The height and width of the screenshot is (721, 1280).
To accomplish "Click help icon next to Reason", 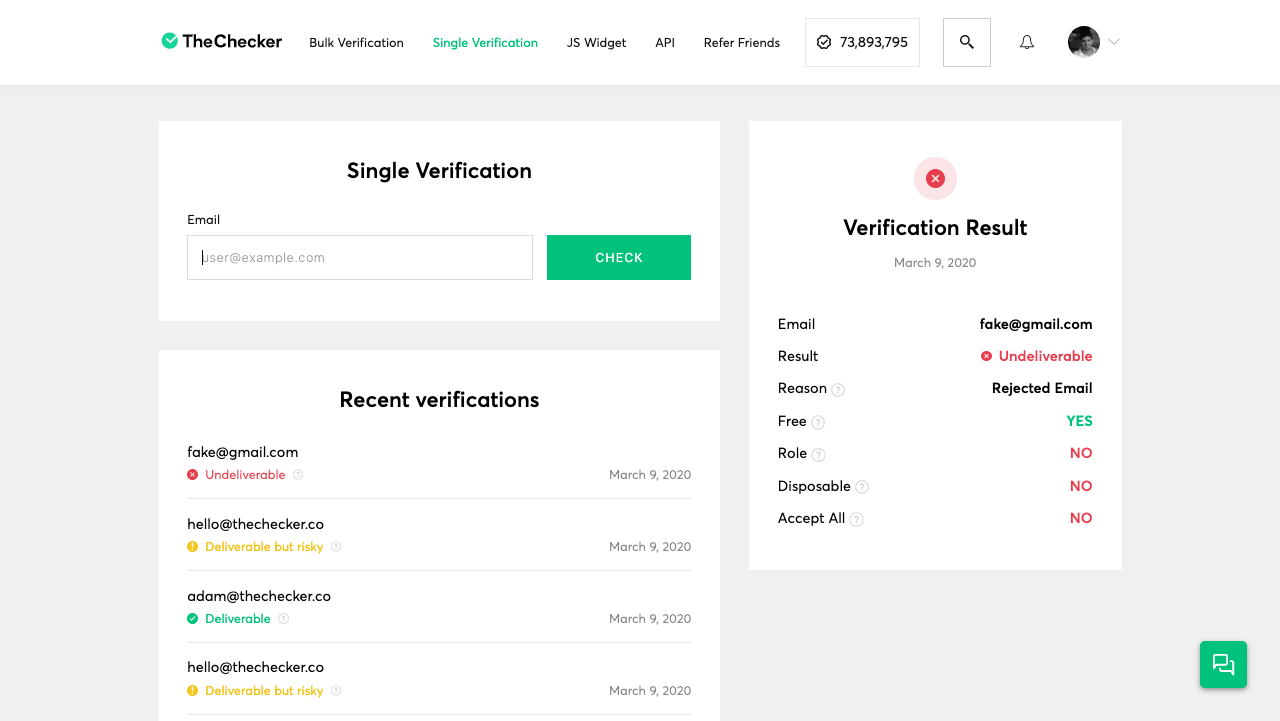I will tap(838, 390).
